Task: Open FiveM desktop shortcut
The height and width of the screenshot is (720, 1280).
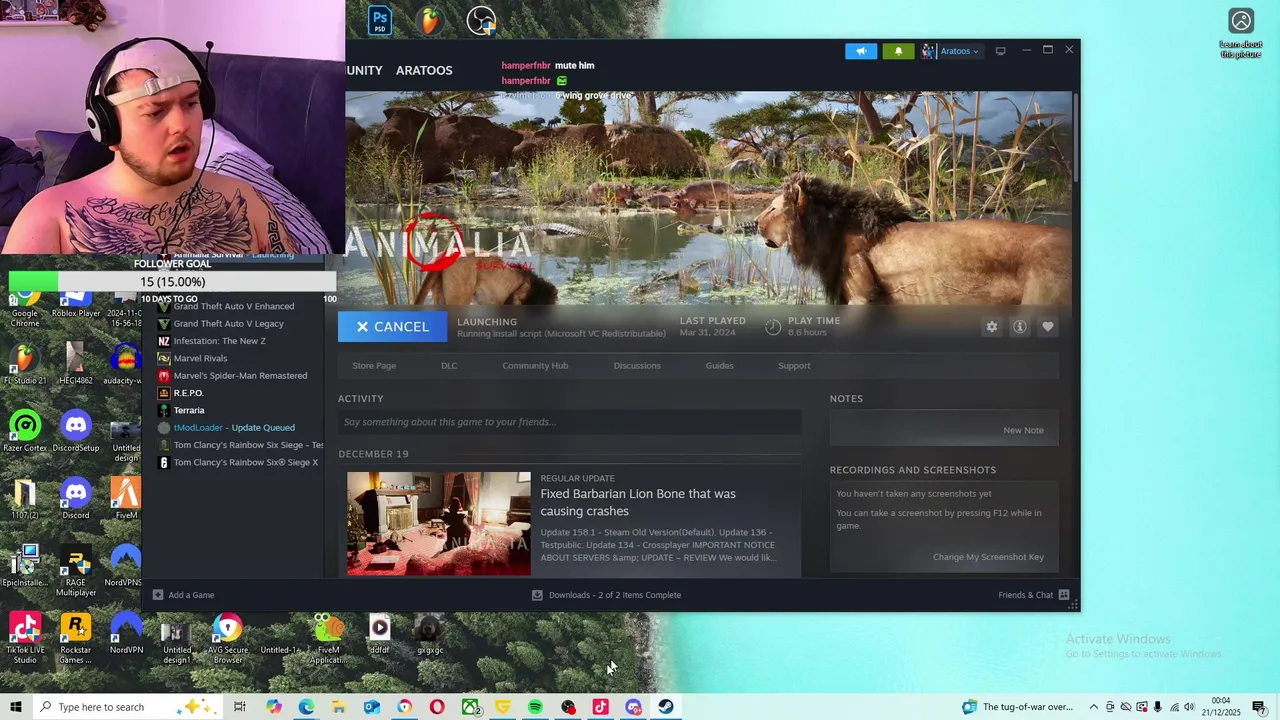Action: (126, 498)
